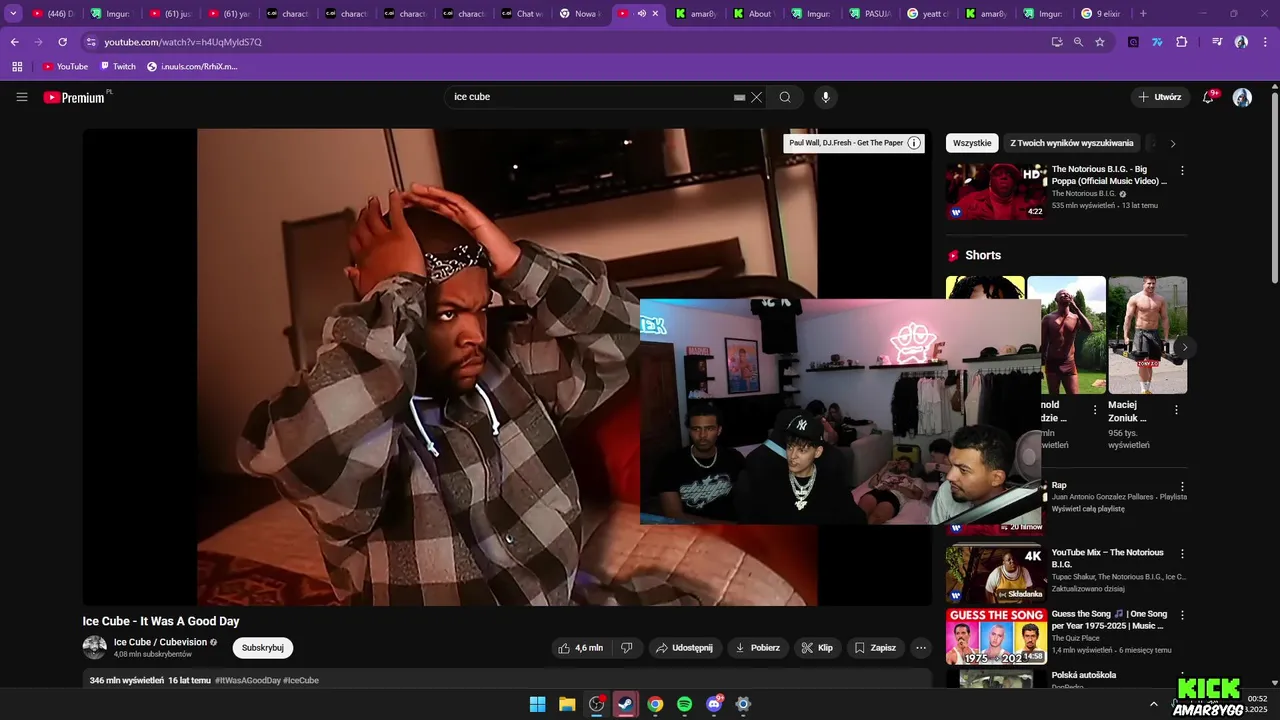
Task: Switch to the Chat w browser tab
Action: pyautogui.click(x=522, y=14)
